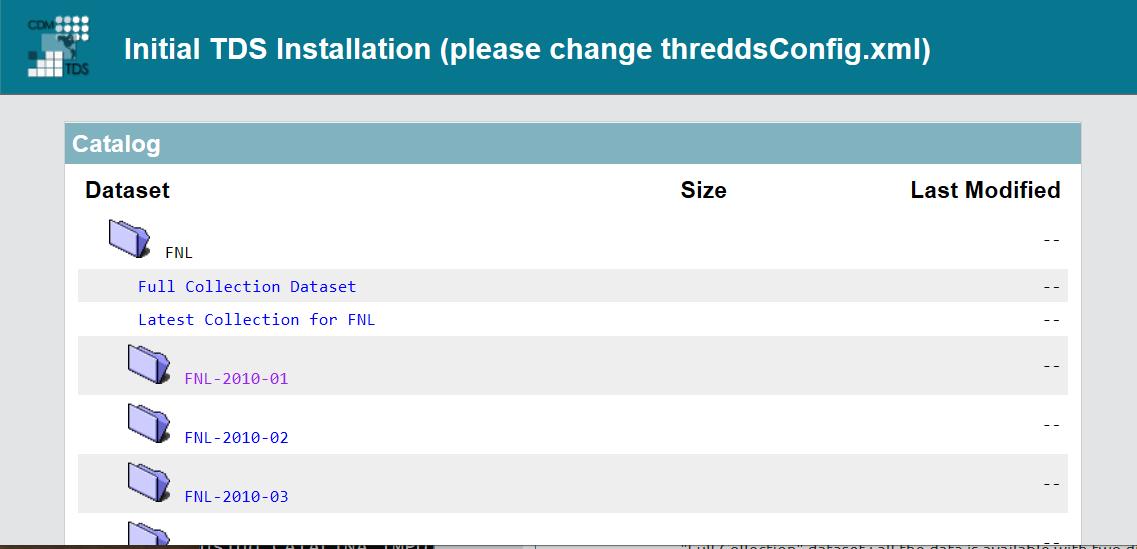Click last modified dashes in Full Collection Dataset row
This screenshot has width=1137, height=549.
click(x=1050, y=286)
